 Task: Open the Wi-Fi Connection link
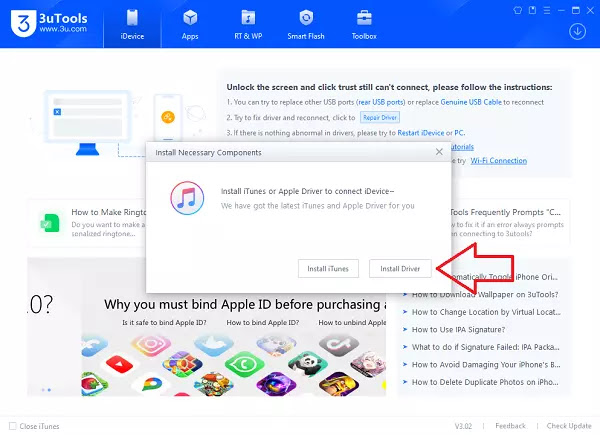pos(499,161)
